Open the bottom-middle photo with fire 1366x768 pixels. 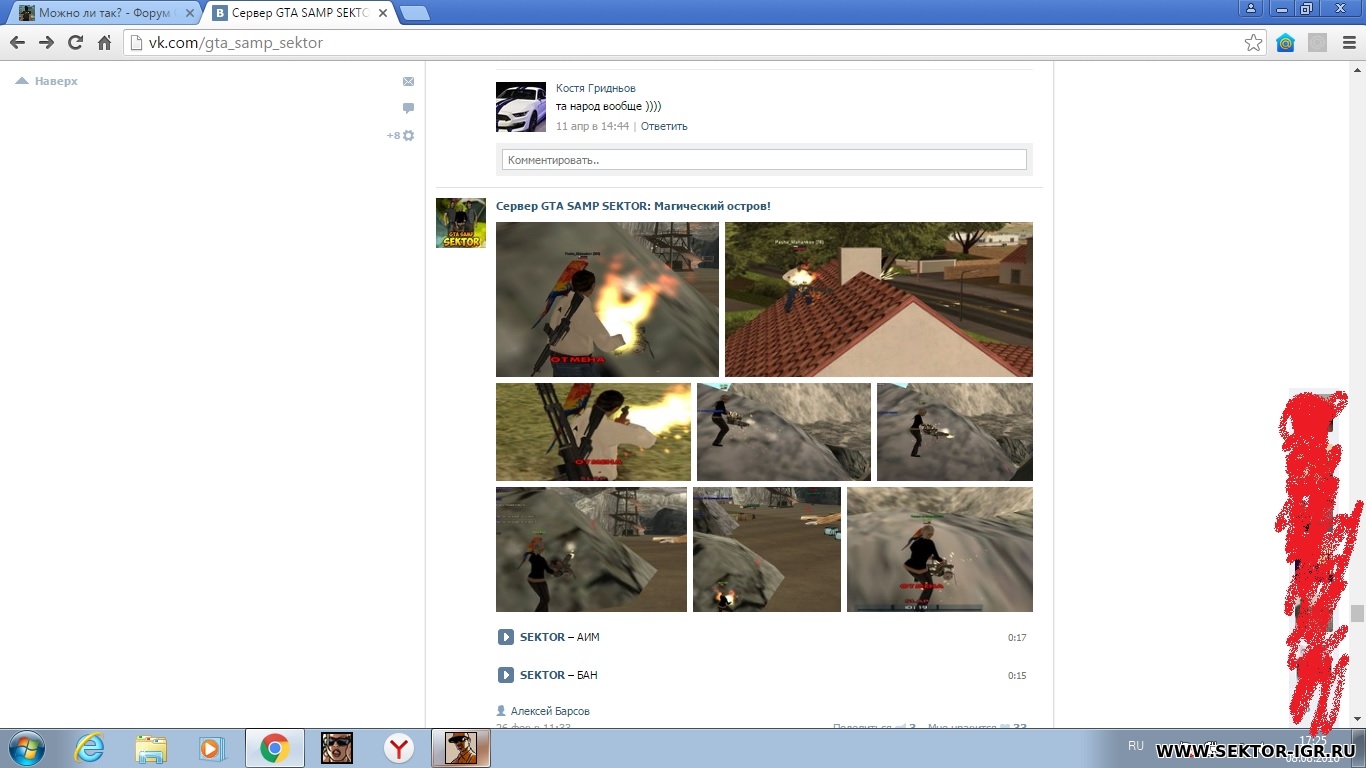pyautogui.click(x=767, y=549)
